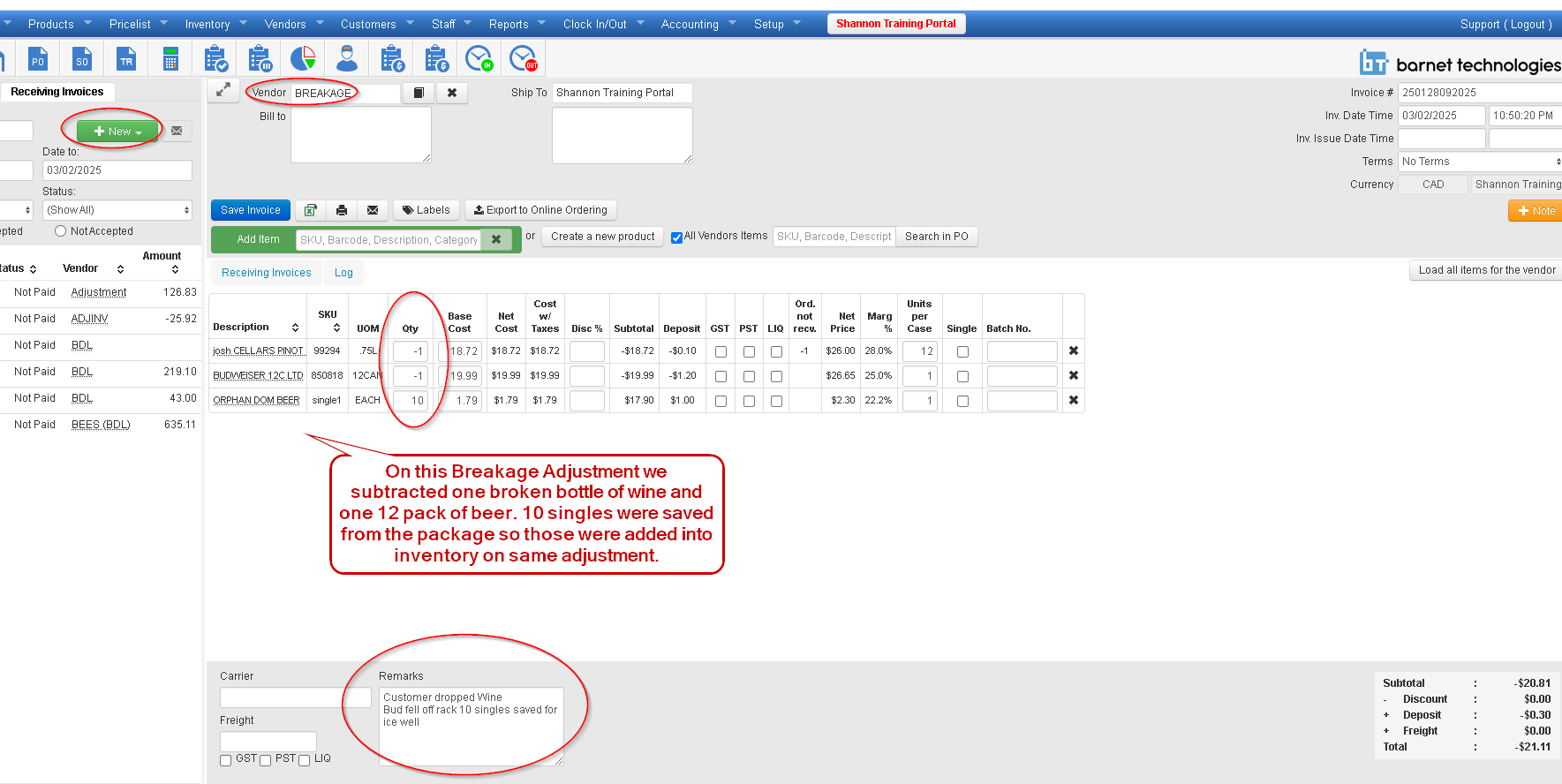Enable freight LIQ checkbox
The width and height of the screenshot is (1562, 784).
[305, 760]
